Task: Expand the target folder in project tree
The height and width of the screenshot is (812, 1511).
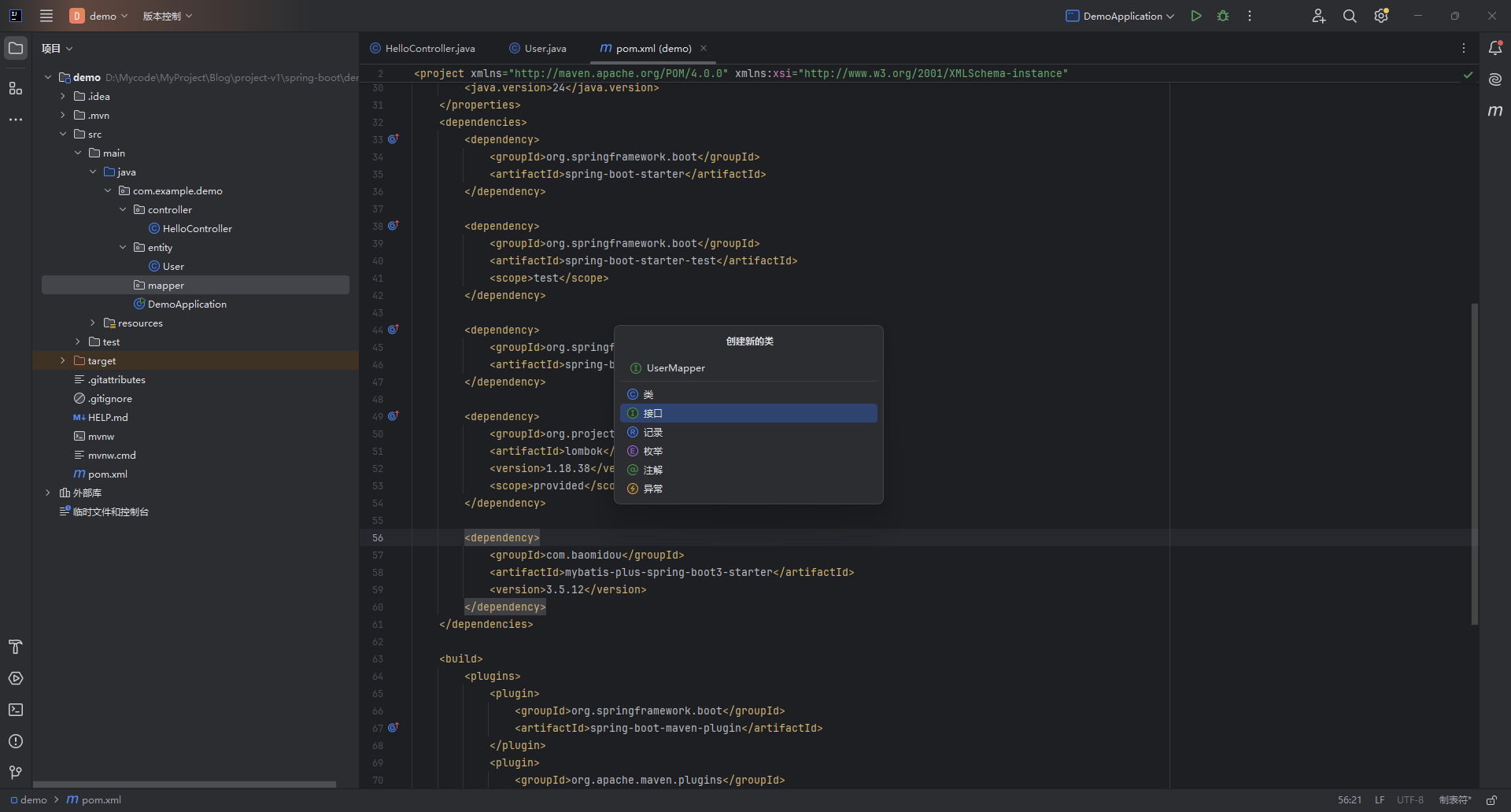Action: (x=63, y=360)
